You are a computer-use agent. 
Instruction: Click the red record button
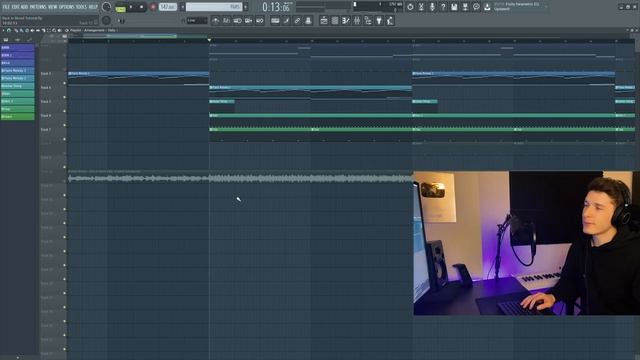[153, 7]
